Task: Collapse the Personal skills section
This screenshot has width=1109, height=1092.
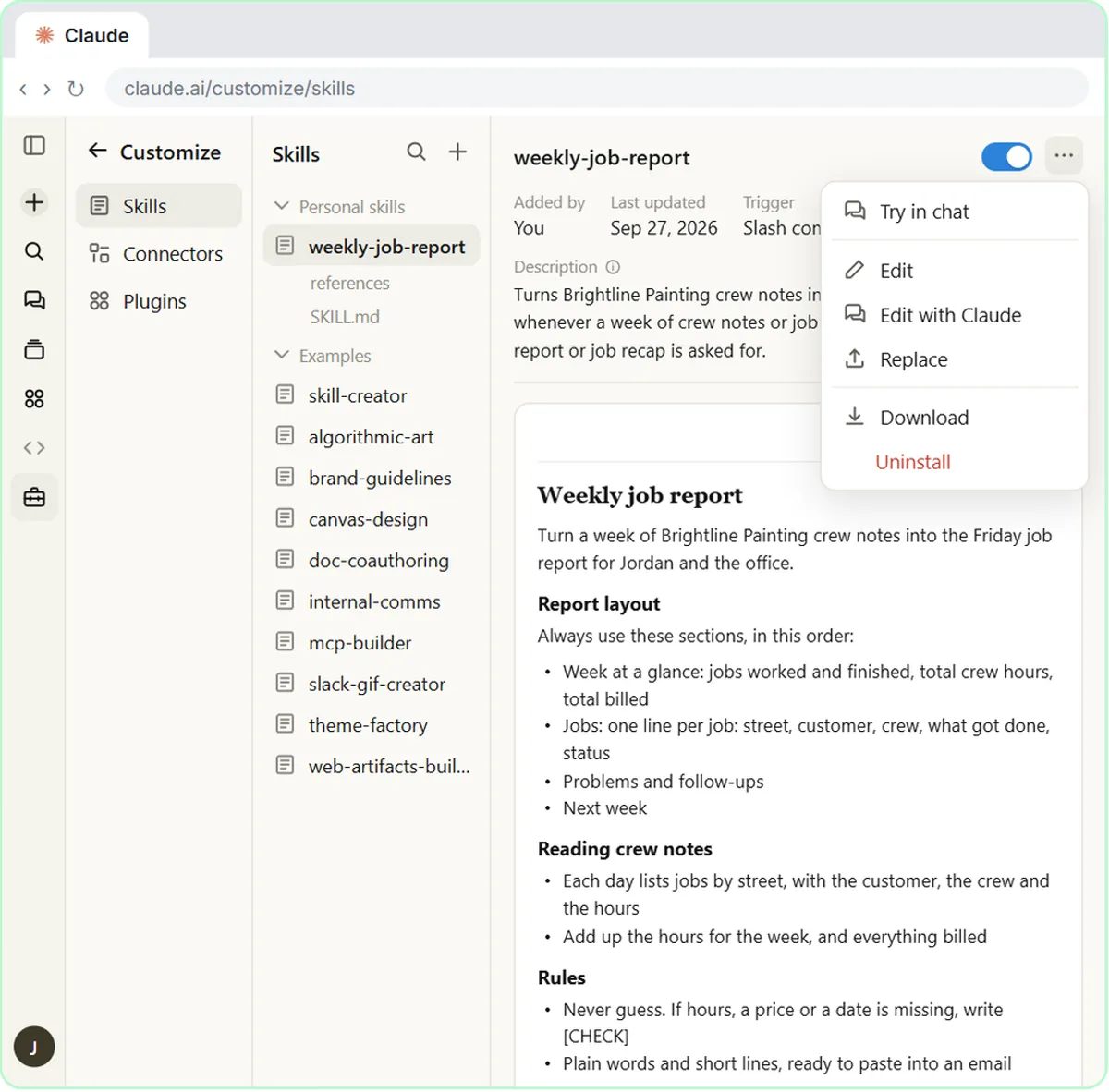Action: click(x=282, y=206)
